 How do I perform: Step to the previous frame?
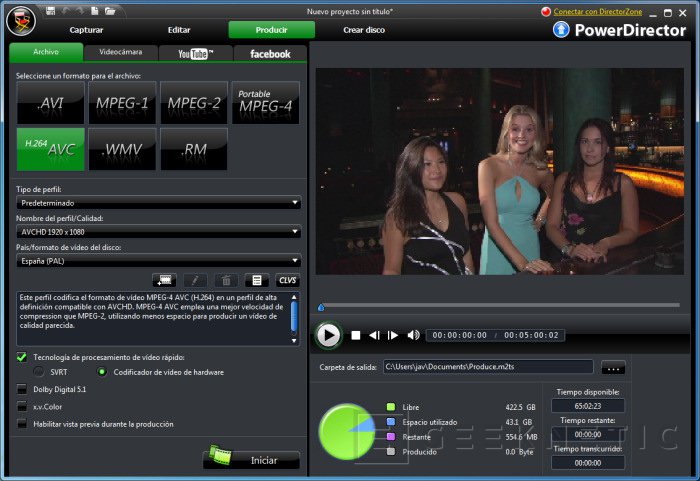[375, 335]
